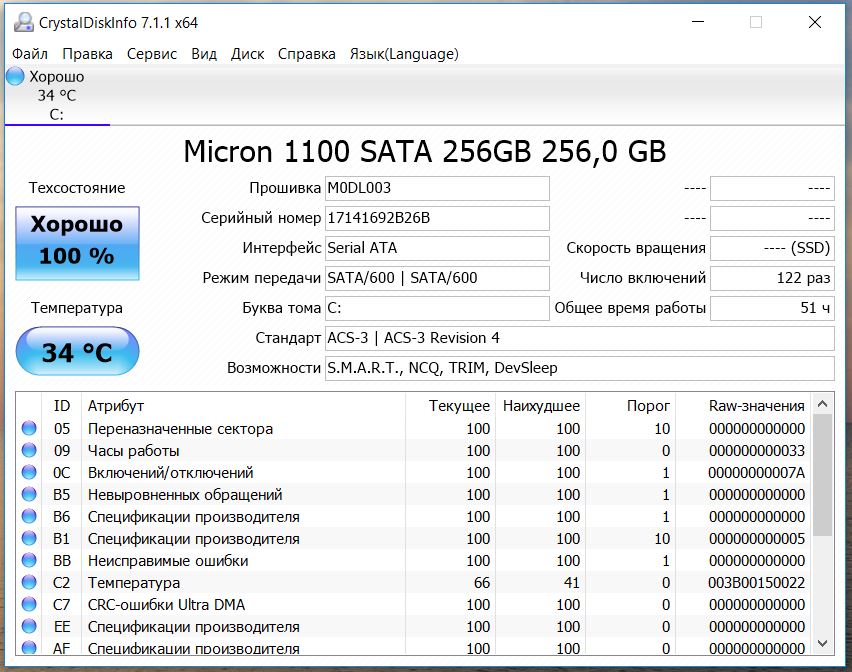
Task: Click the Порог column header
Action: (631, 406)
